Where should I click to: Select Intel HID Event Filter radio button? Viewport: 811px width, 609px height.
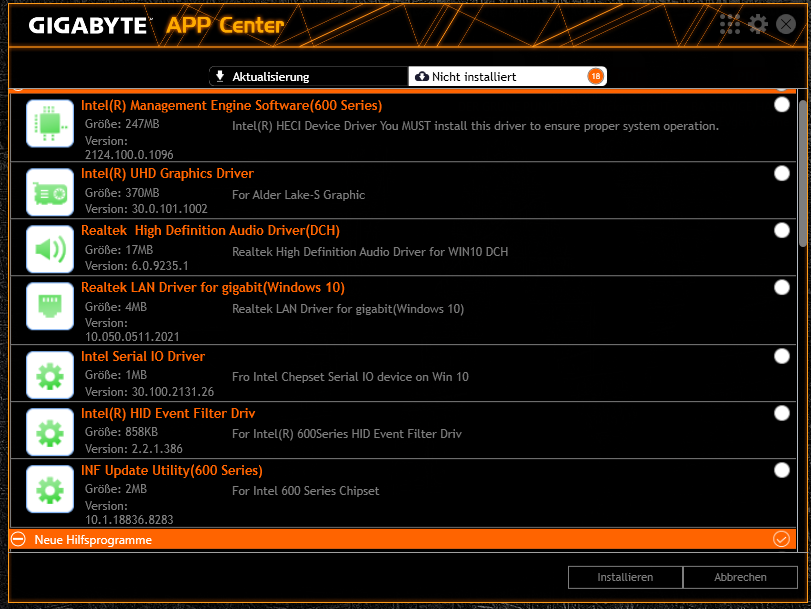(782, 413)
